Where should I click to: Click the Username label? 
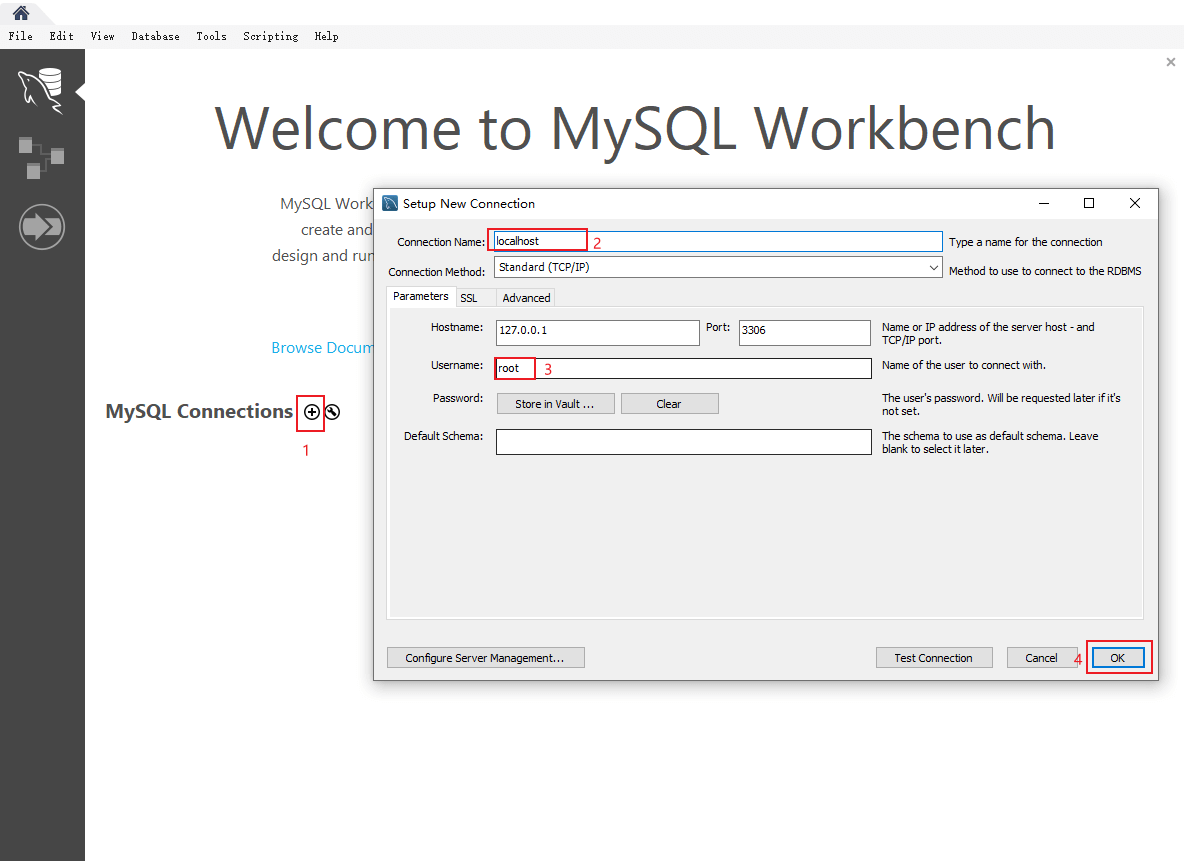click(457, 365)
